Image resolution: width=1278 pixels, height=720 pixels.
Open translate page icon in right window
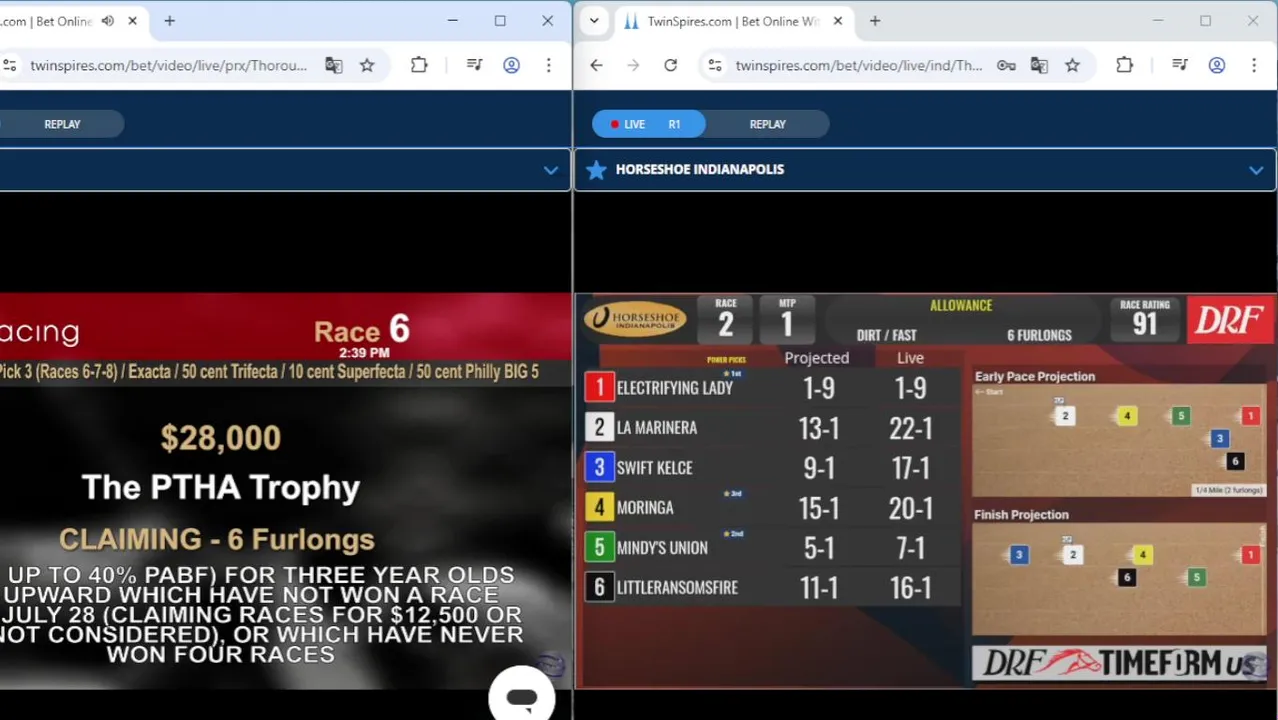(x=1039, y=66)
